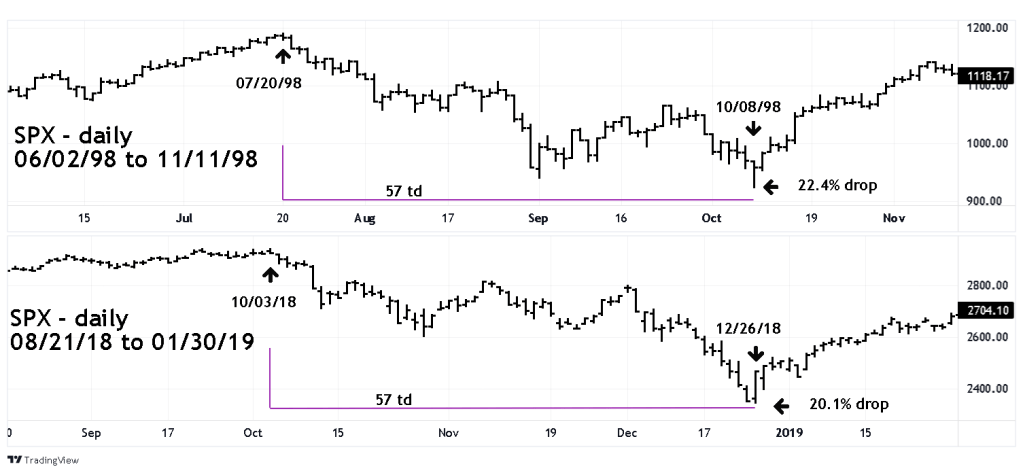Image resolution: width=1023 pixels, height=473 pixels.
Task: Click the Dec label on lower time axis
Action: [x=628, y=431]
